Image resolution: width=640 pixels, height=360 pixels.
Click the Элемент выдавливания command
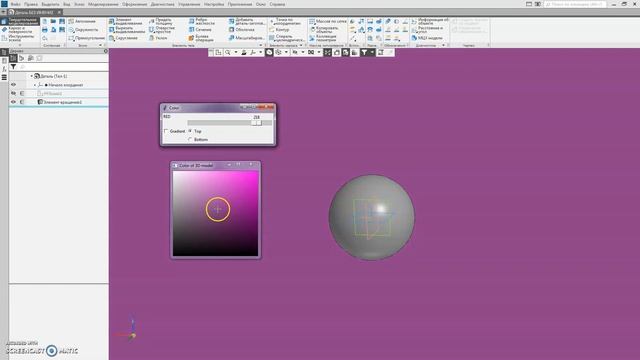point(126,21)
